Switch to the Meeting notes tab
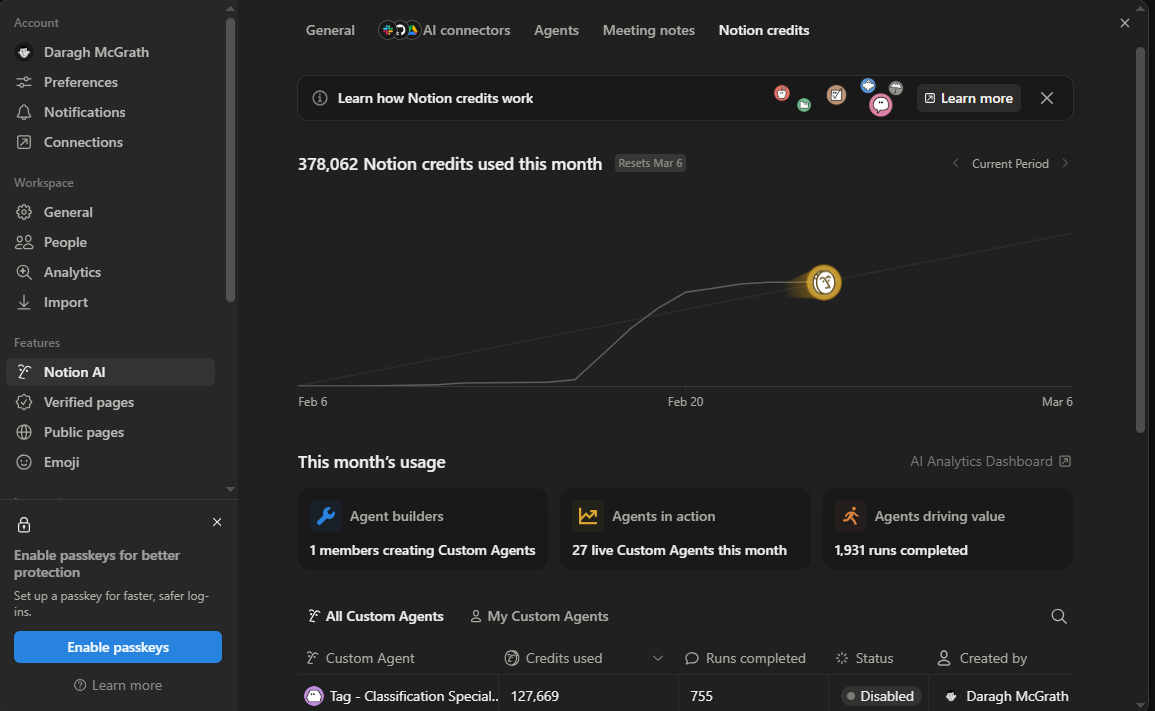The height and width of the screenshot is (711, 1155). (x=648, y=30)
